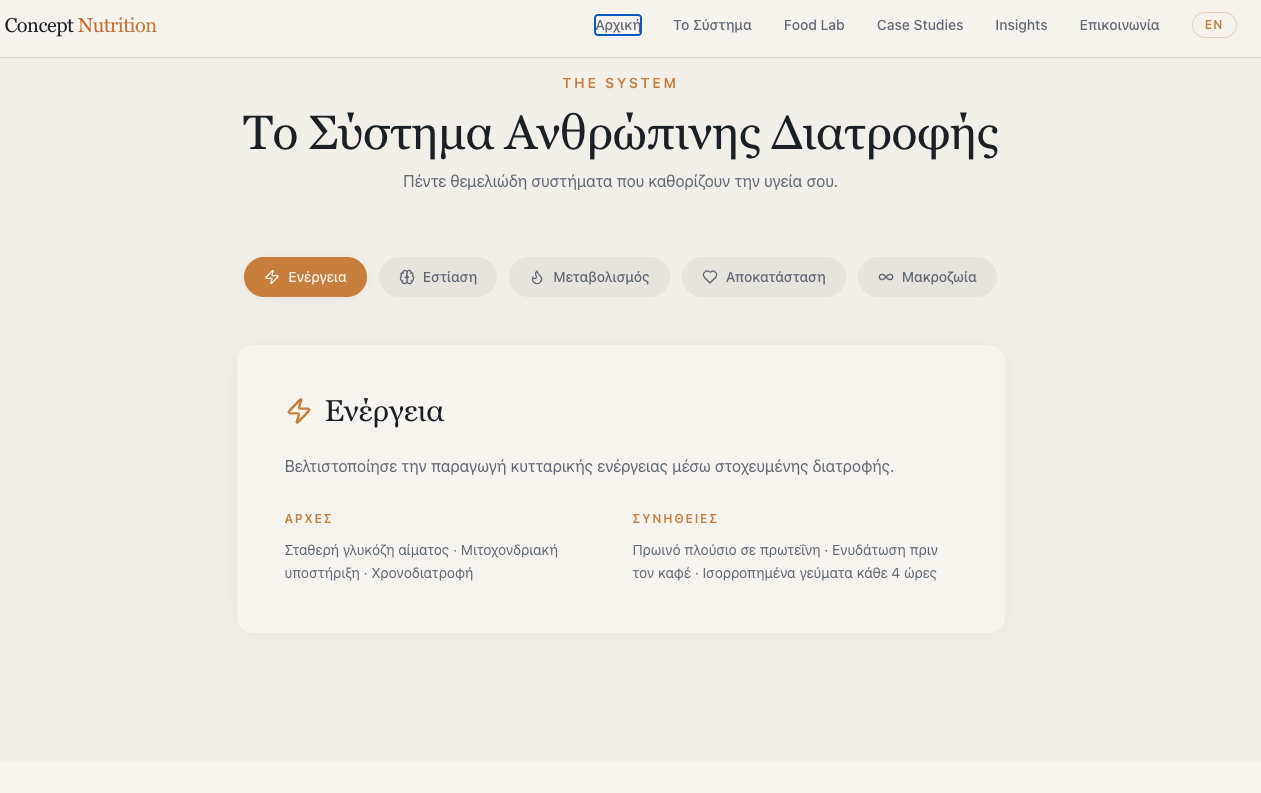The image size is (1261, 793).
Task: Click the lightning bolt icon in Ενέργεια tab
Action: [272, 277]
